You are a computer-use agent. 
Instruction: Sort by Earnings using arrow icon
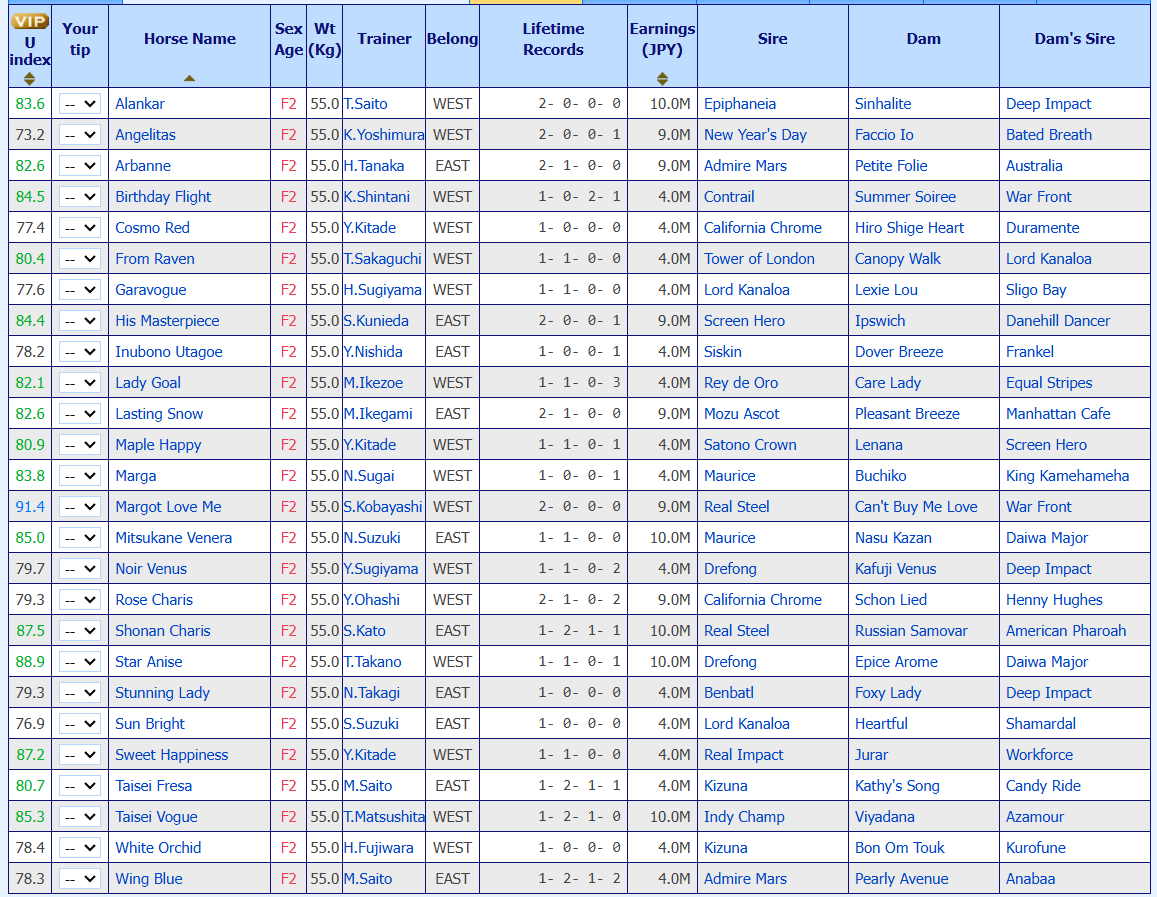point(662,79)
